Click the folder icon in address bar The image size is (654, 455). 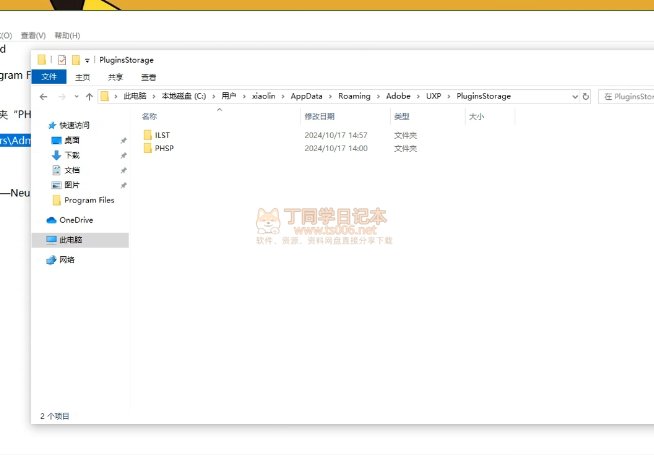[x=105, y=96]
